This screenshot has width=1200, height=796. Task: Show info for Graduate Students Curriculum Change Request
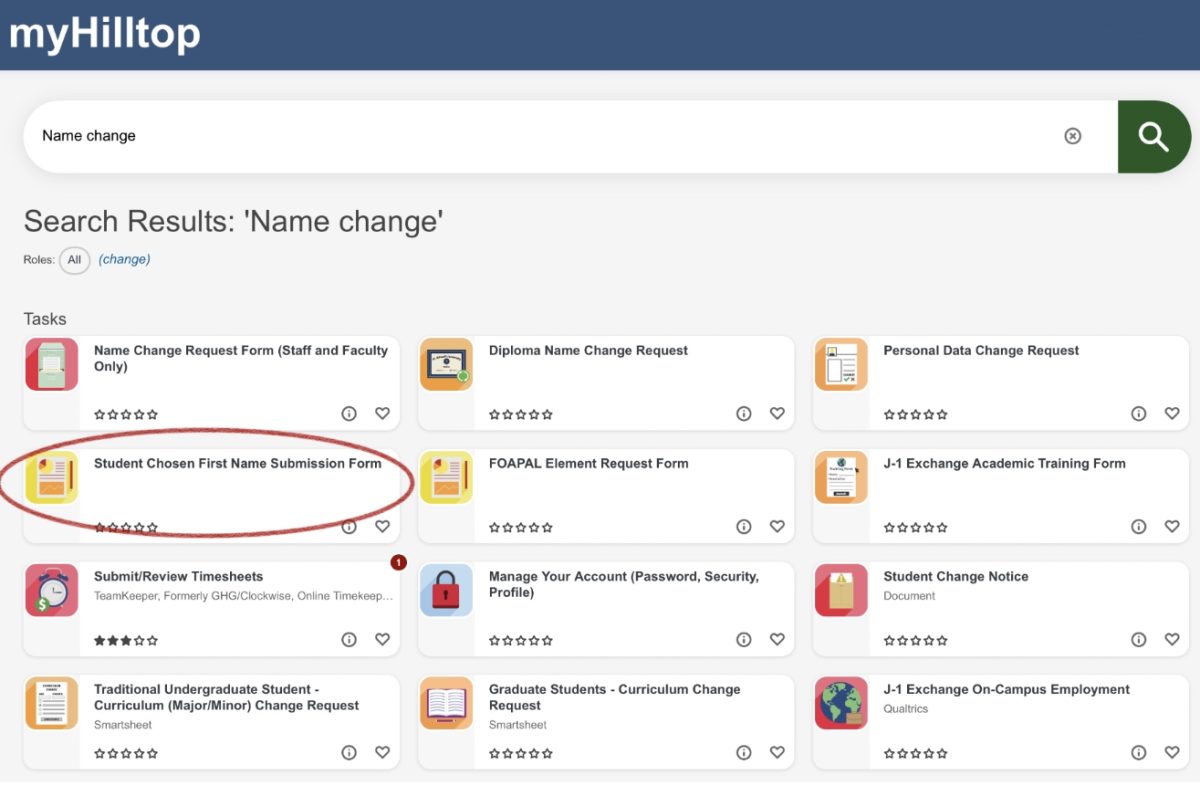coord(743,752)
